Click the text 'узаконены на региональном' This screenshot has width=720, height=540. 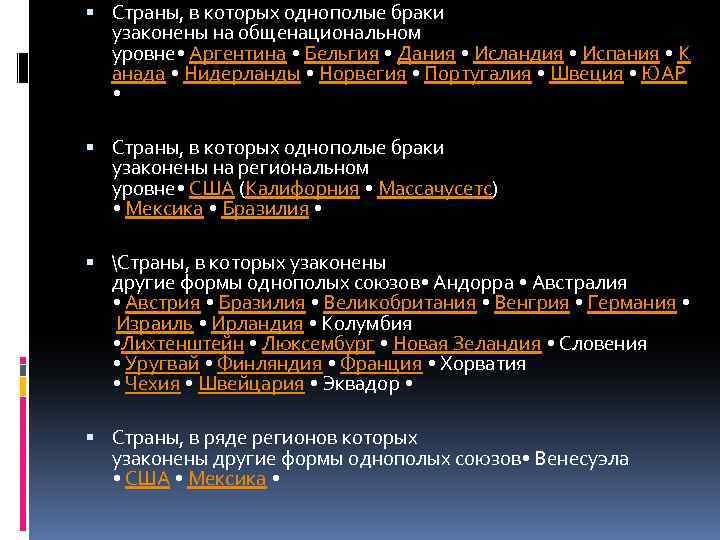pos(240,168)
